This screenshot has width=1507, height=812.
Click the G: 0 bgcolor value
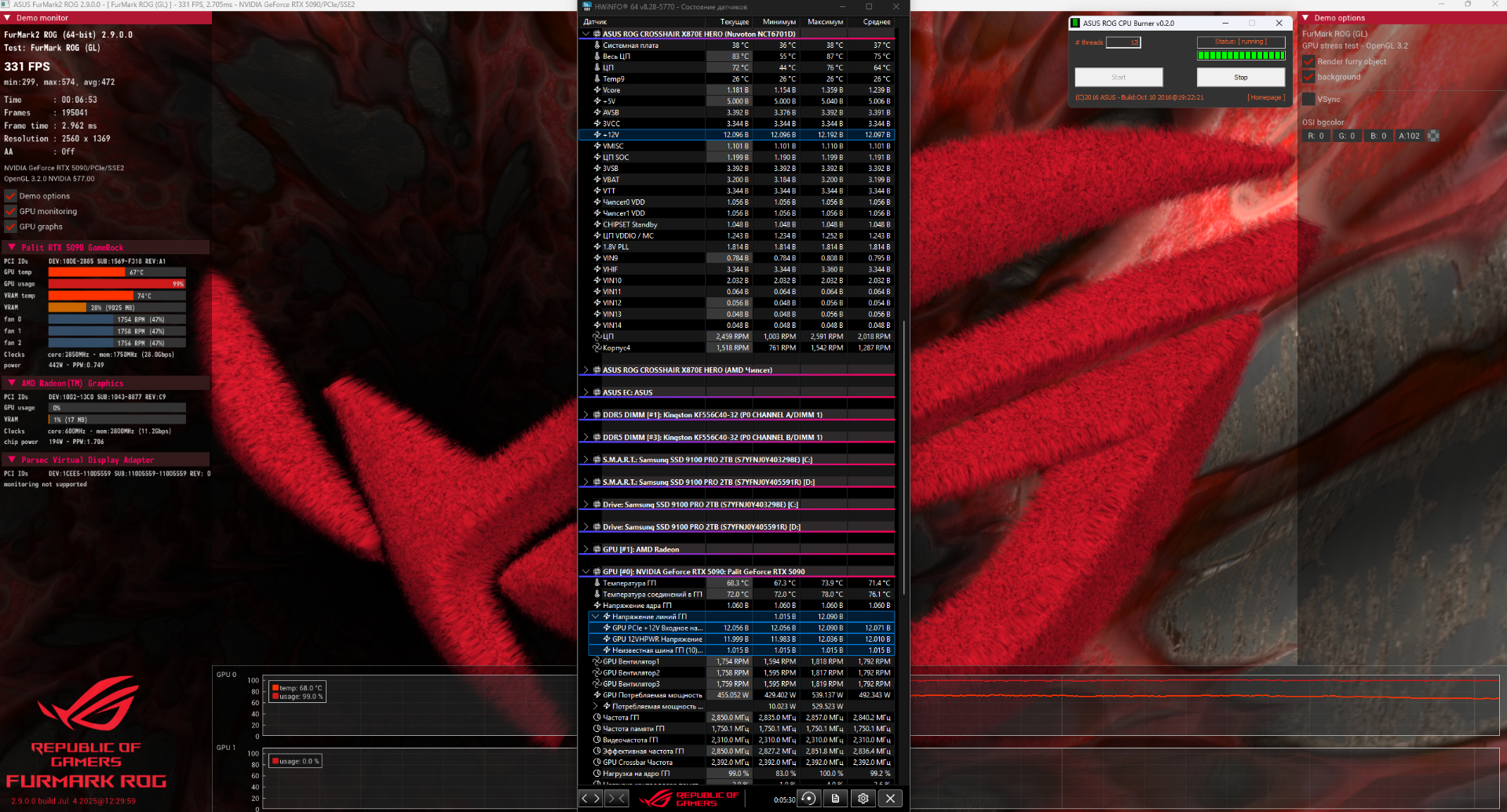click(x=1347, y=136)
